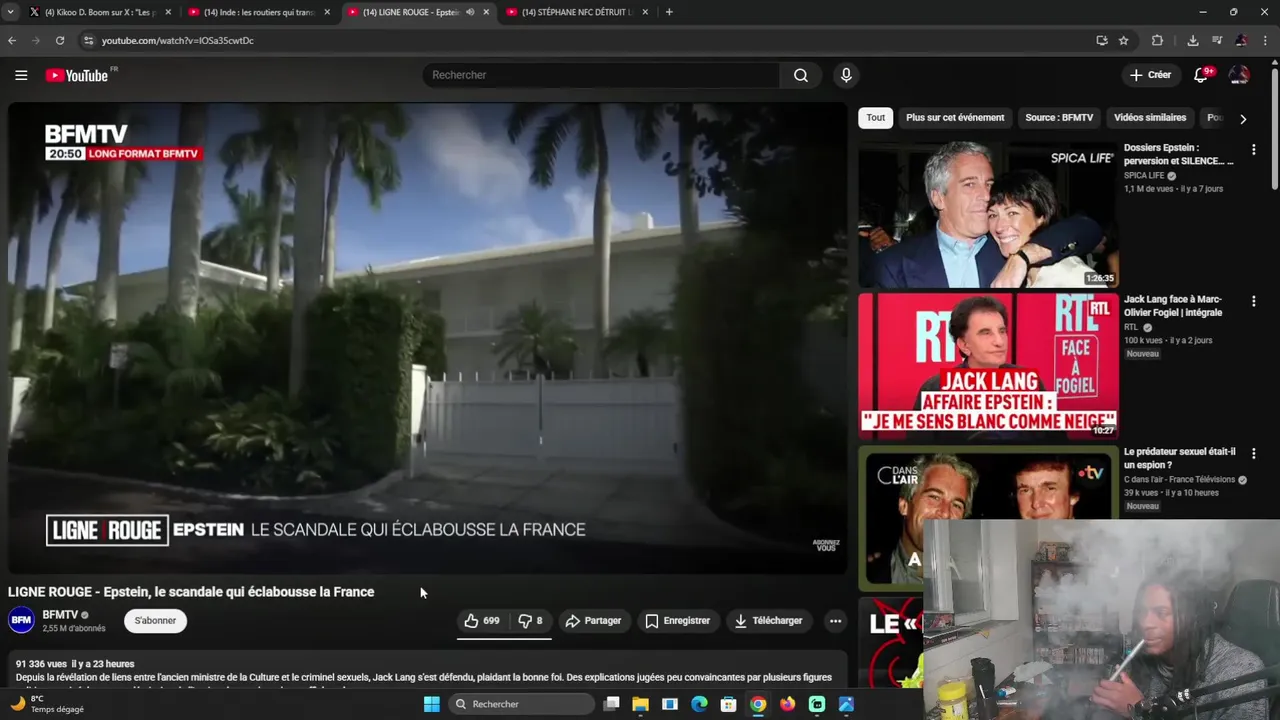Show more filter chips with right arrow
The image size is (1280, 720).
click(x=1243, y=118)
